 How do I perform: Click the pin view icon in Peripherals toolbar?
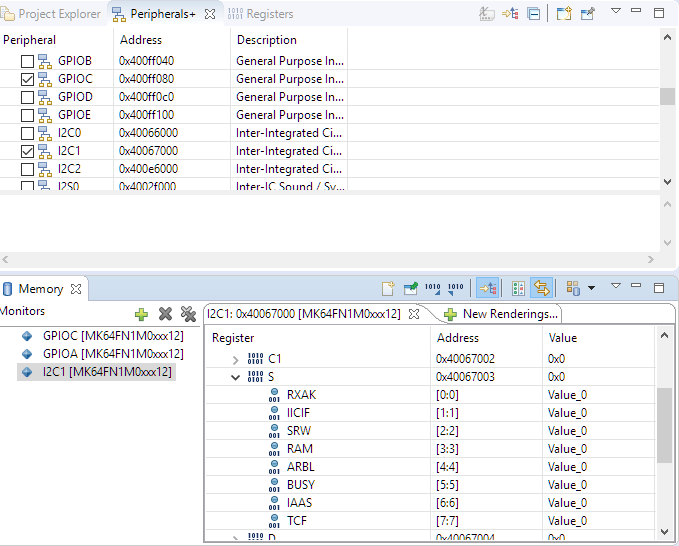(x=588, y=14)
